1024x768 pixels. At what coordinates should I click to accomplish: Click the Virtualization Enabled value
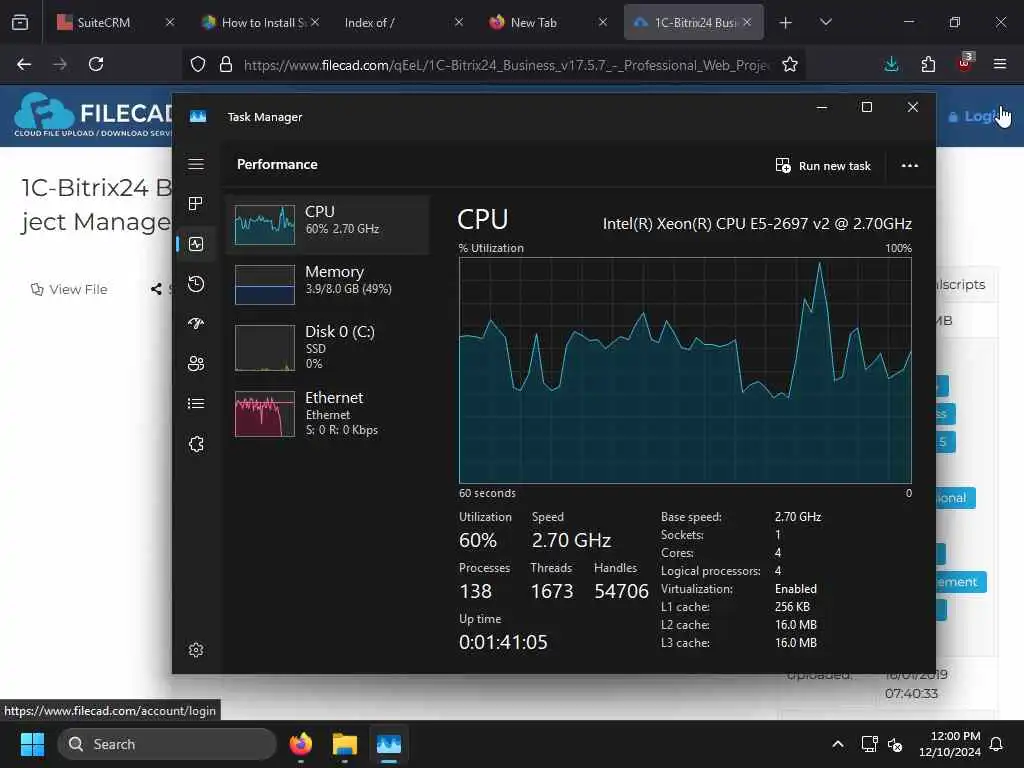[795, 589]
